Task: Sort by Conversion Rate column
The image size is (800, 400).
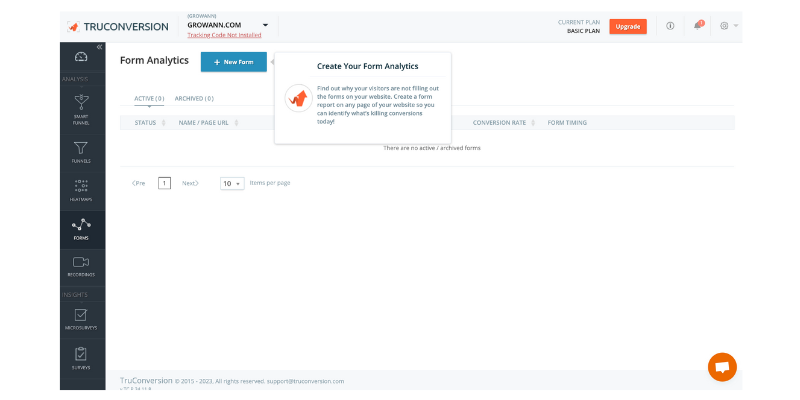Action: (504, 123)
